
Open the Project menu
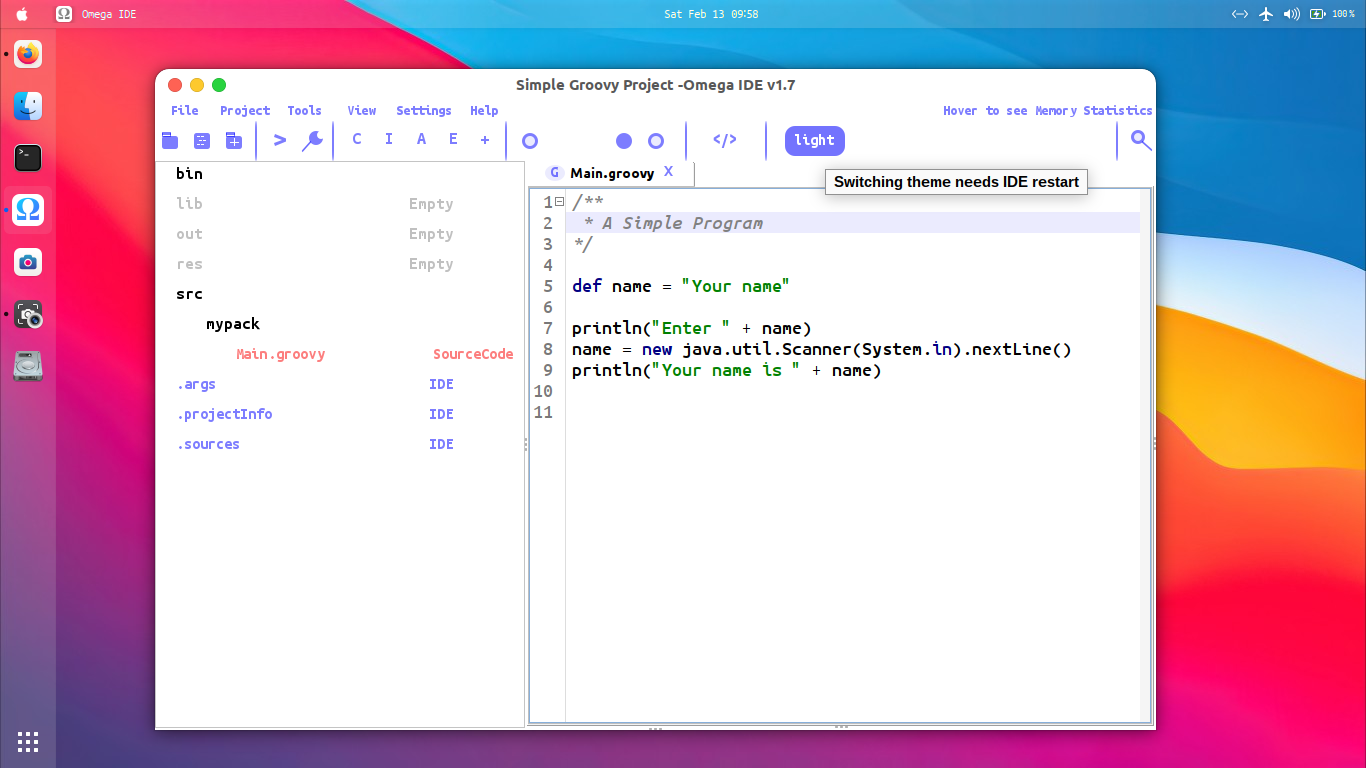245,111
